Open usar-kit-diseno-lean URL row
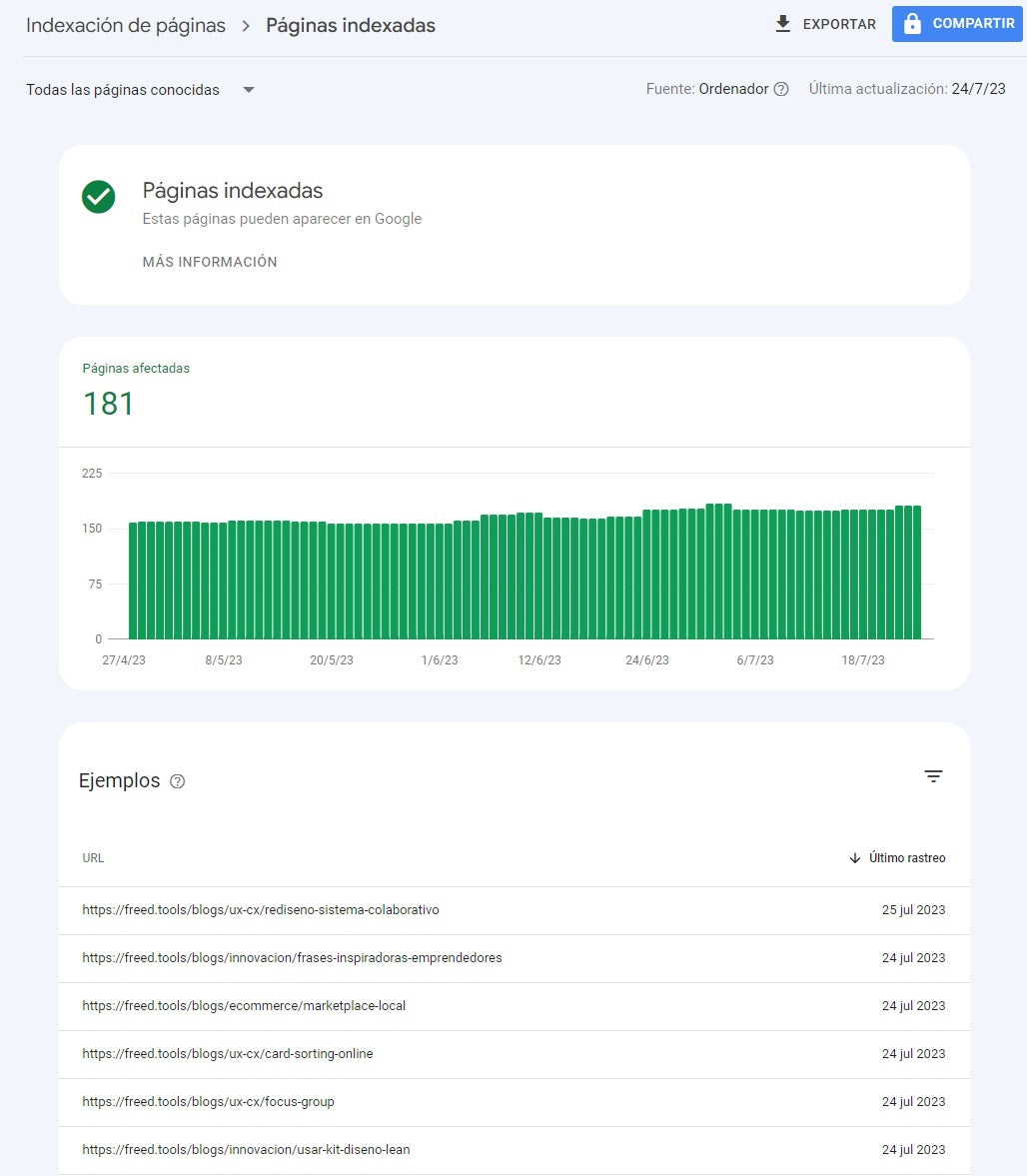The height and width of the screenshot is (1176, 1027). (x=514, y=1150)
